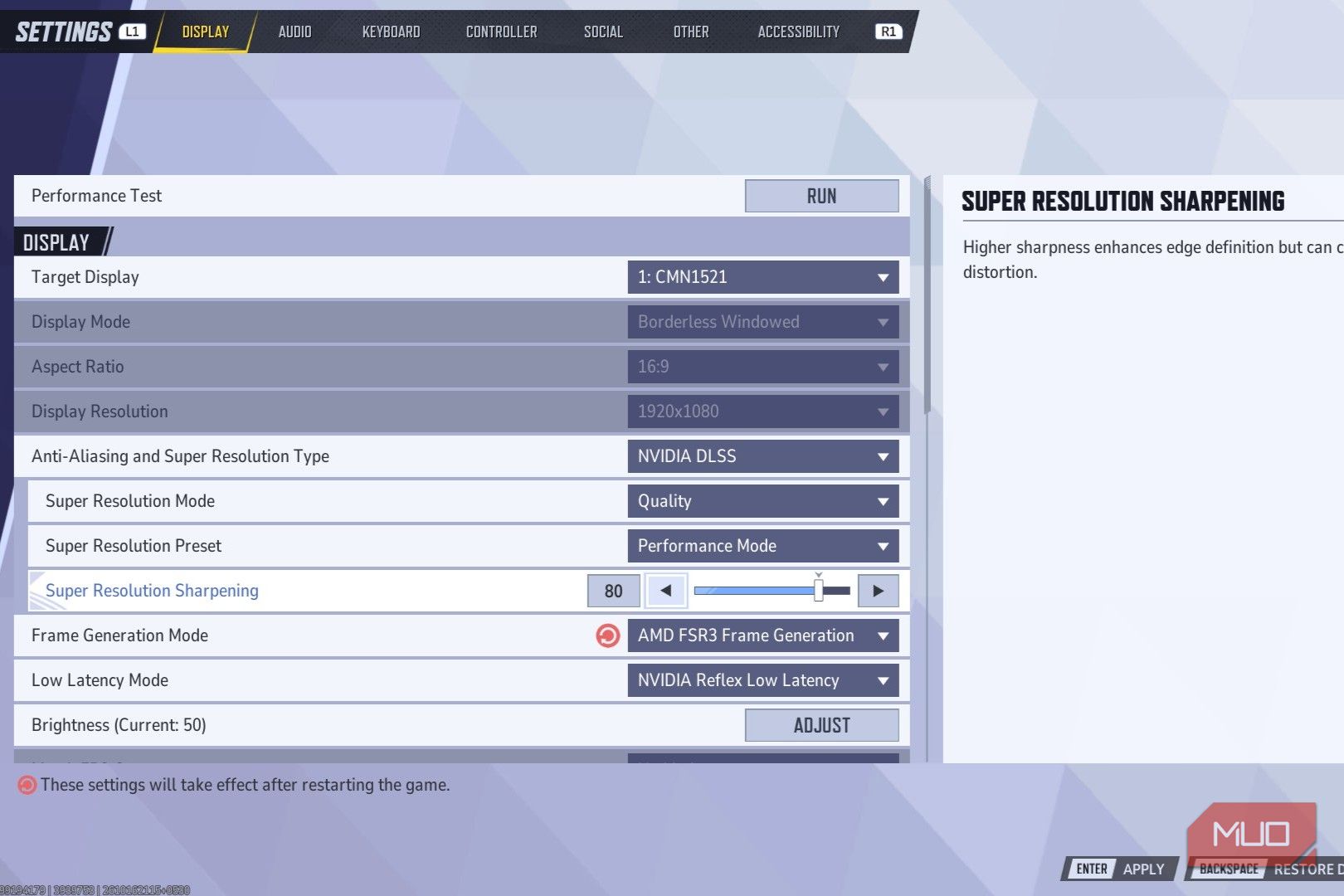This screenshot has width=1344, height=896.
Task: Open the Accessibility tab
Action: click(x=798, y=32)
